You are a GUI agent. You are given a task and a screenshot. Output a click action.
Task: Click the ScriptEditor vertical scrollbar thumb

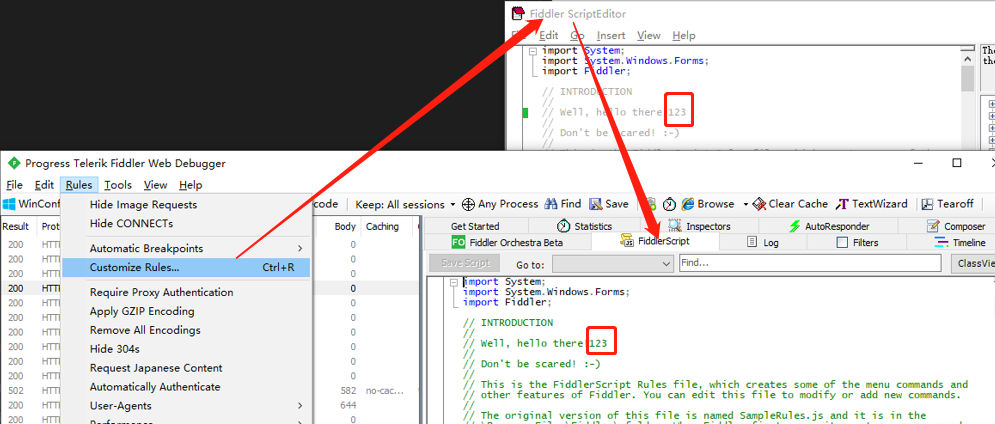pos(968,79)
